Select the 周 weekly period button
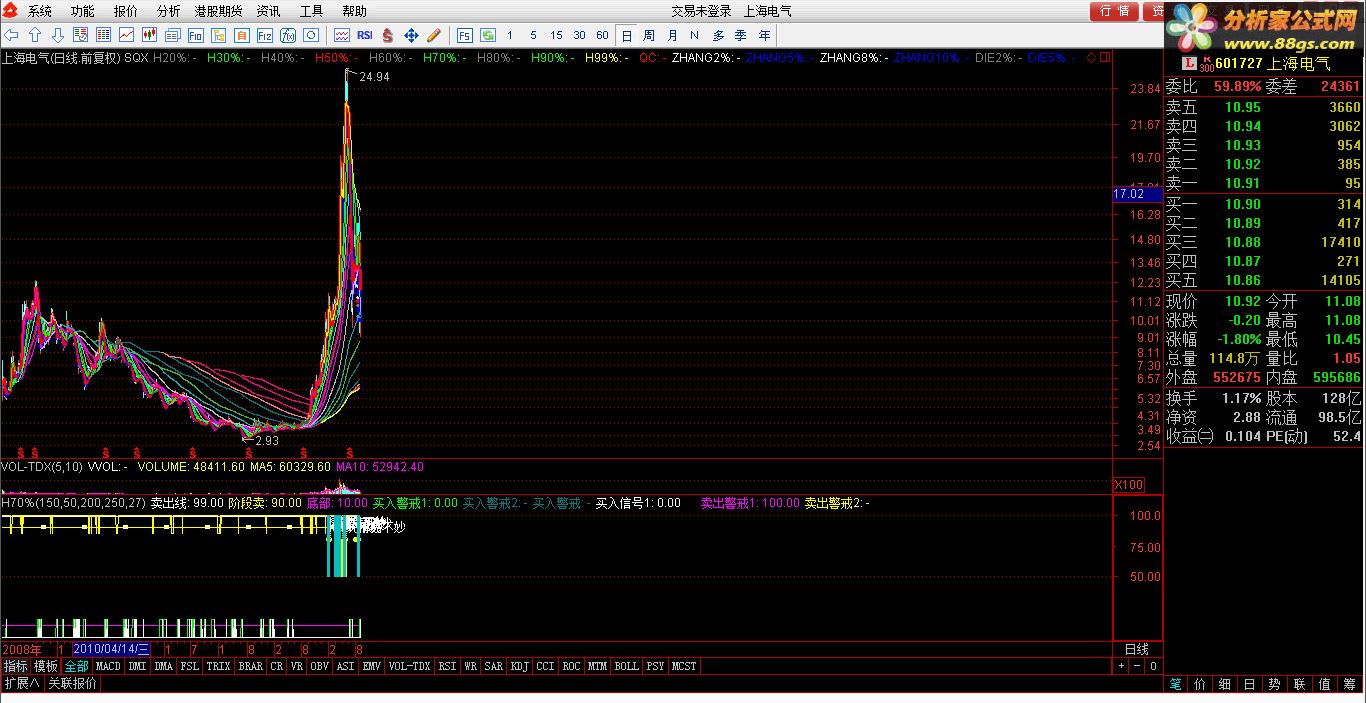This screenshot has height=703, width=1366. tap(649, 35)
